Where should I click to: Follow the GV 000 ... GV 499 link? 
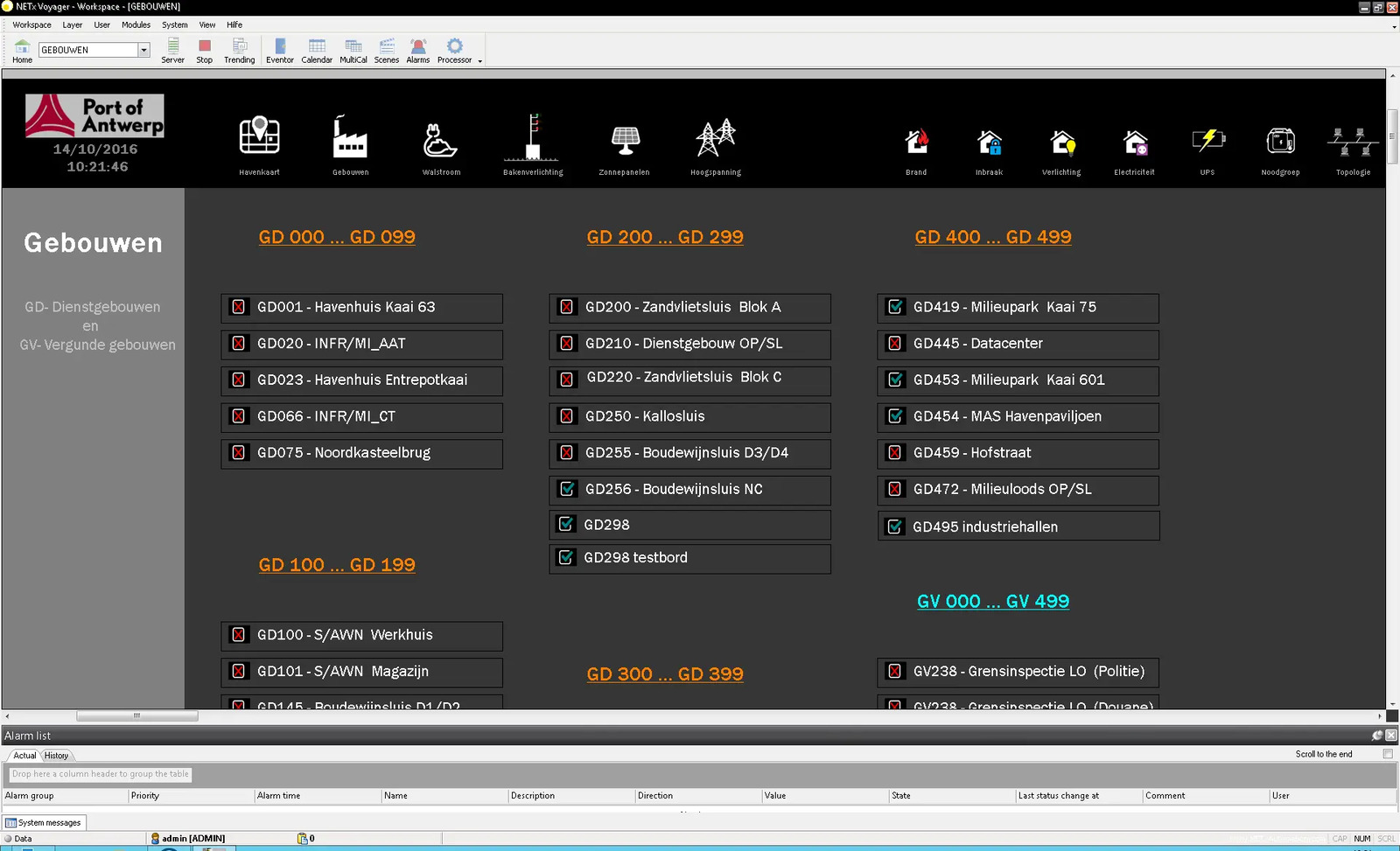click(x=993, y=601)
